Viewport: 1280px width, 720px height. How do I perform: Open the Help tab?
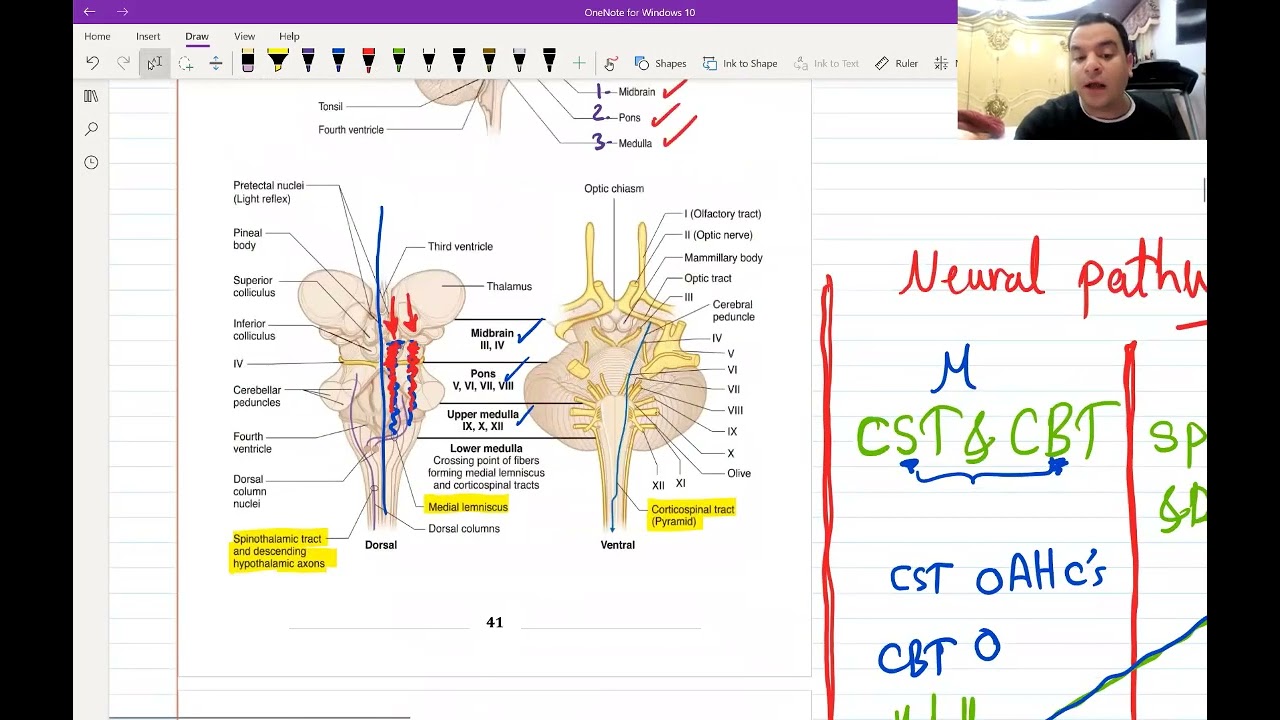click(289, 36)
